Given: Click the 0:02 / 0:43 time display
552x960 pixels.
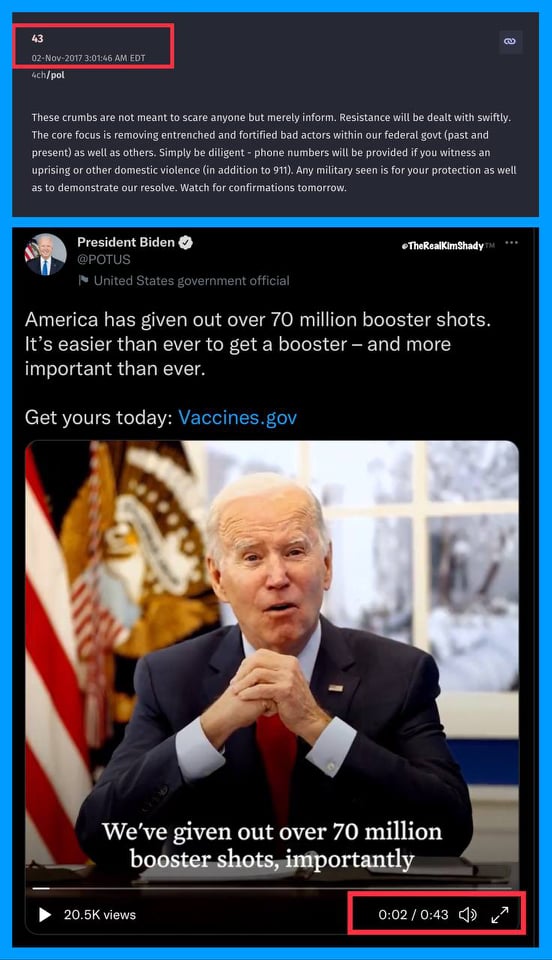Looking at the screenshot, I should coord(413,915).
